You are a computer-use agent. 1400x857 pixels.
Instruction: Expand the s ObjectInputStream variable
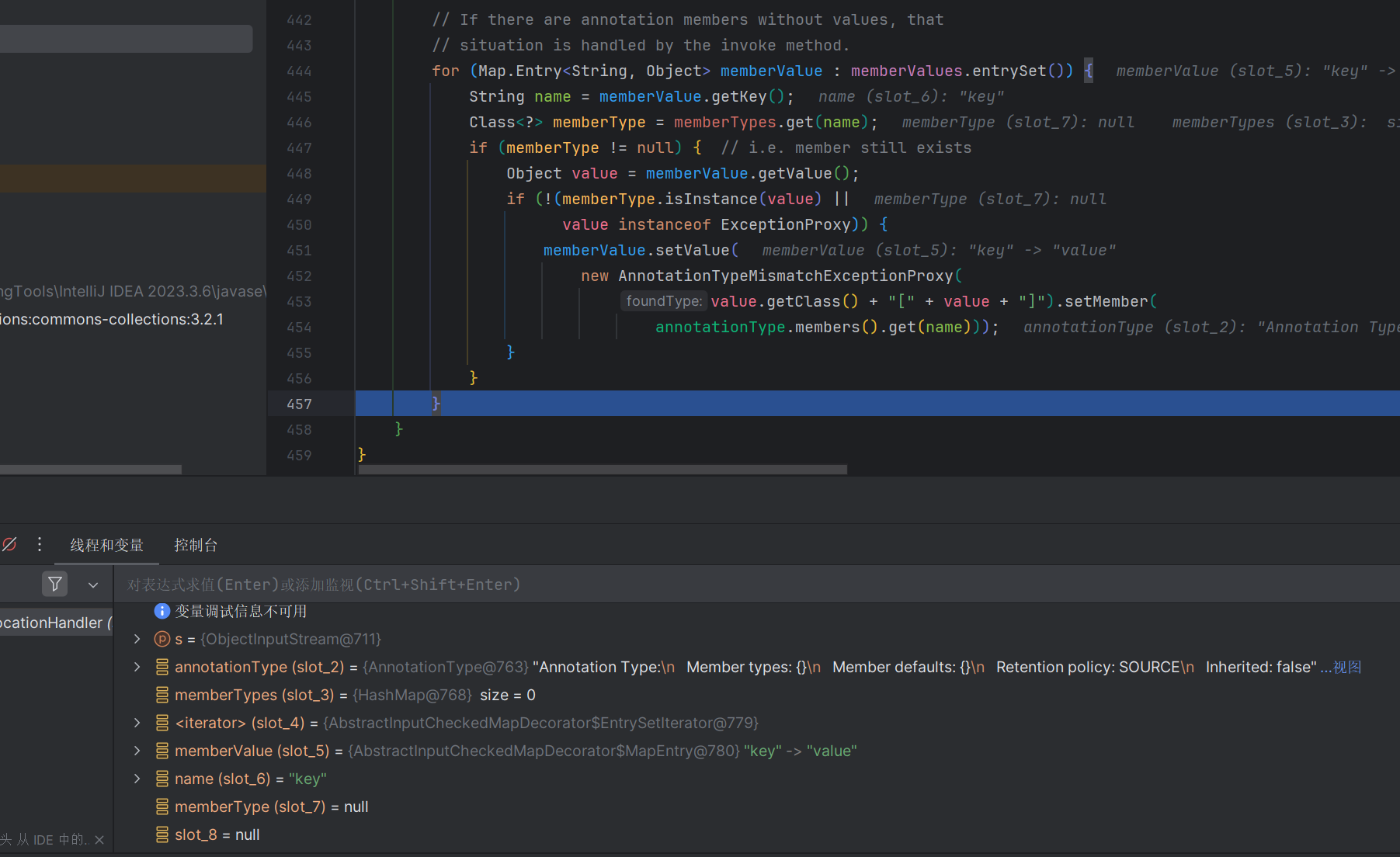(137, 639)
